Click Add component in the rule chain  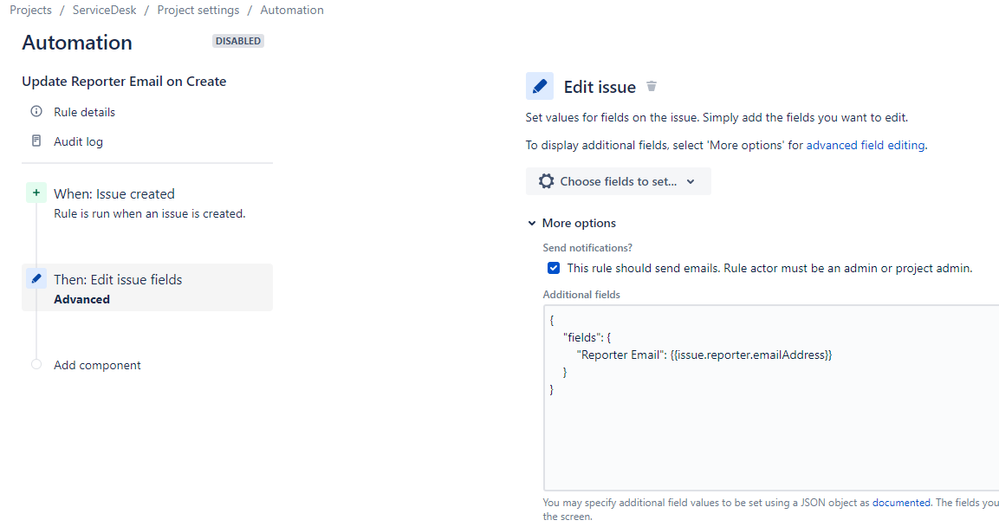click(97, 365)
